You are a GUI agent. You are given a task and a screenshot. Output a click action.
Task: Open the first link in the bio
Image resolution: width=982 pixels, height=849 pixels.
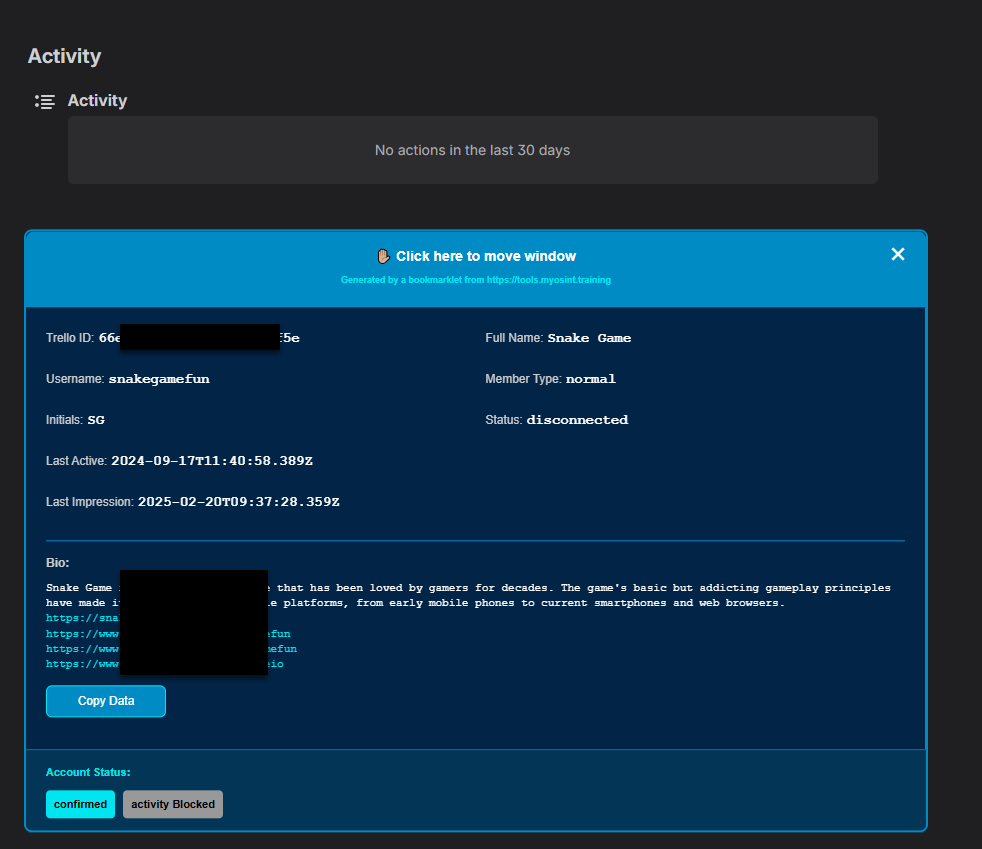[82, 619]
